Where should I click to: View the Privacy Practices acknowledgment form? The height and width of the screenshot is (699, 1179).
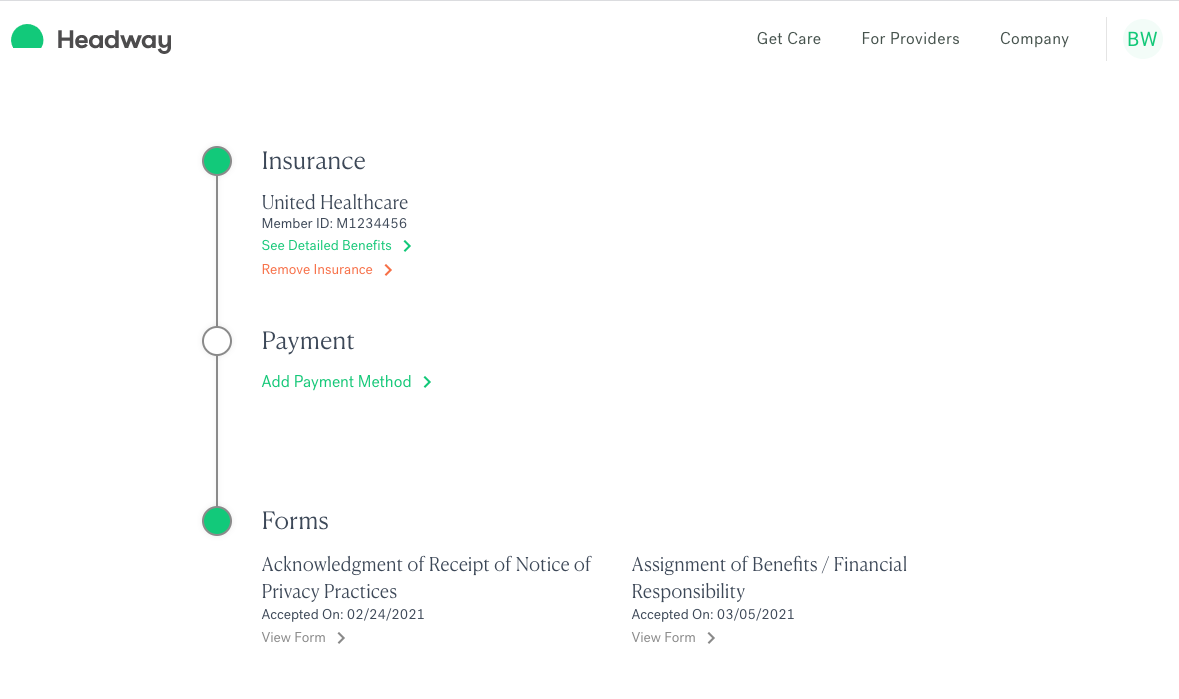click(293, 637)
